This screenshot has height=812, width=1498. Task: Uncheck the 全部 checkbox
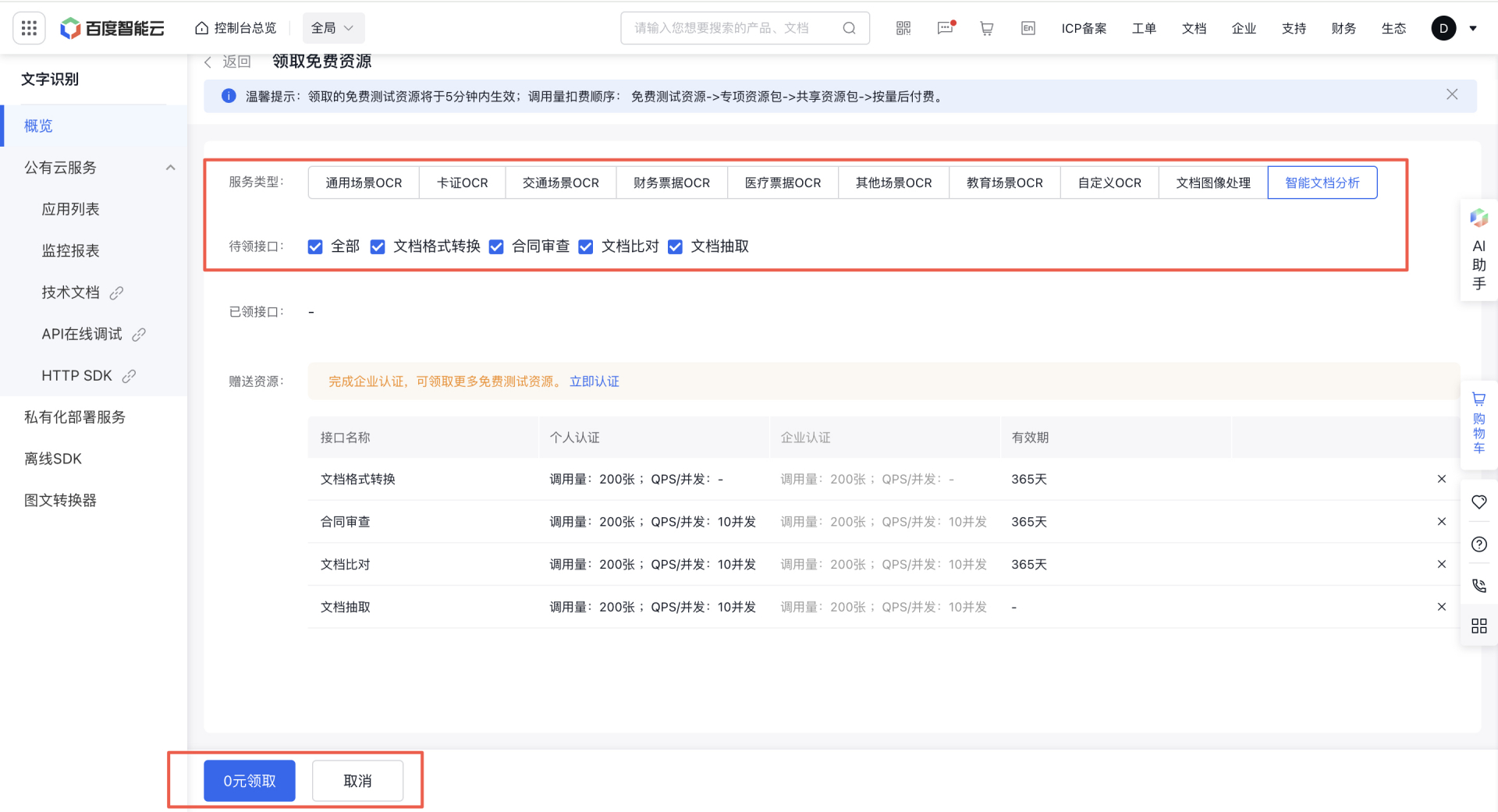tap(315, 247)
